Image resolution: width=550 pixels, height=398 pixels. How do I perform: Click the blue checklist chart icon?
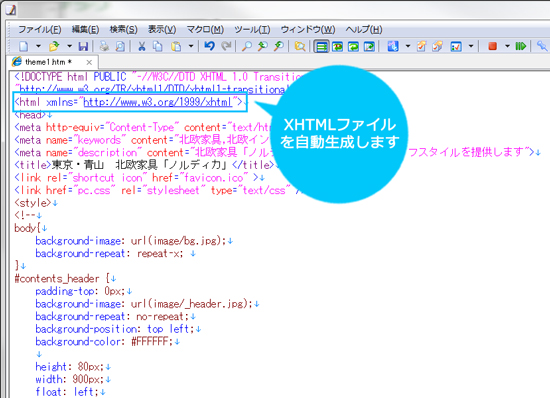point(456,46)
